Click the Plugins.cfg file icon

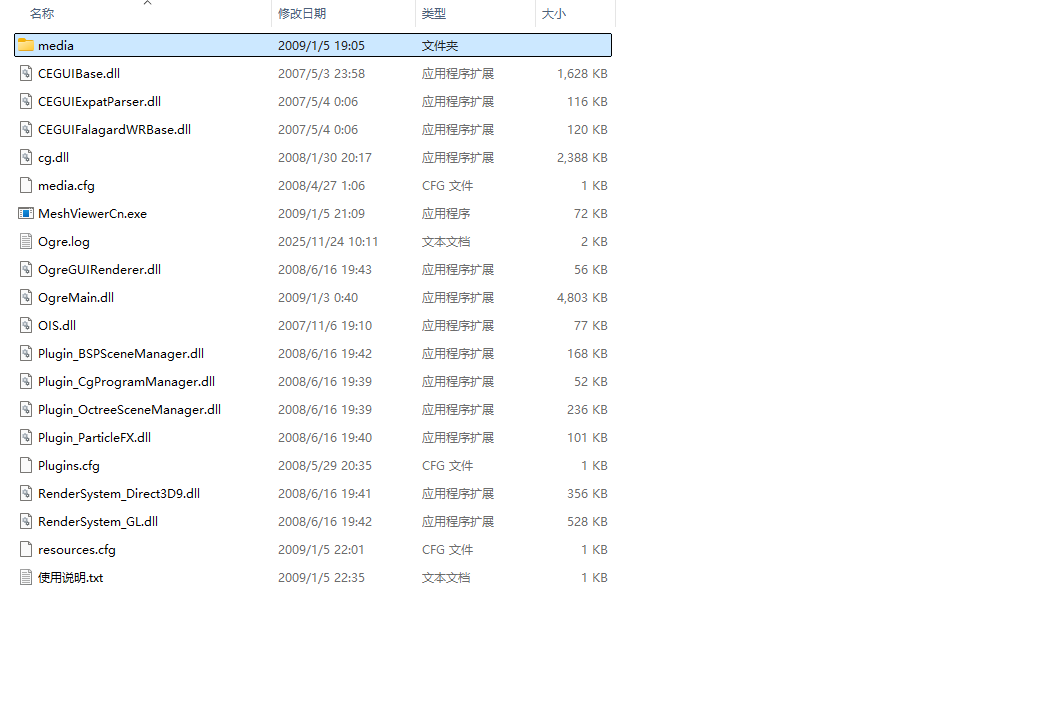point(26,465)
